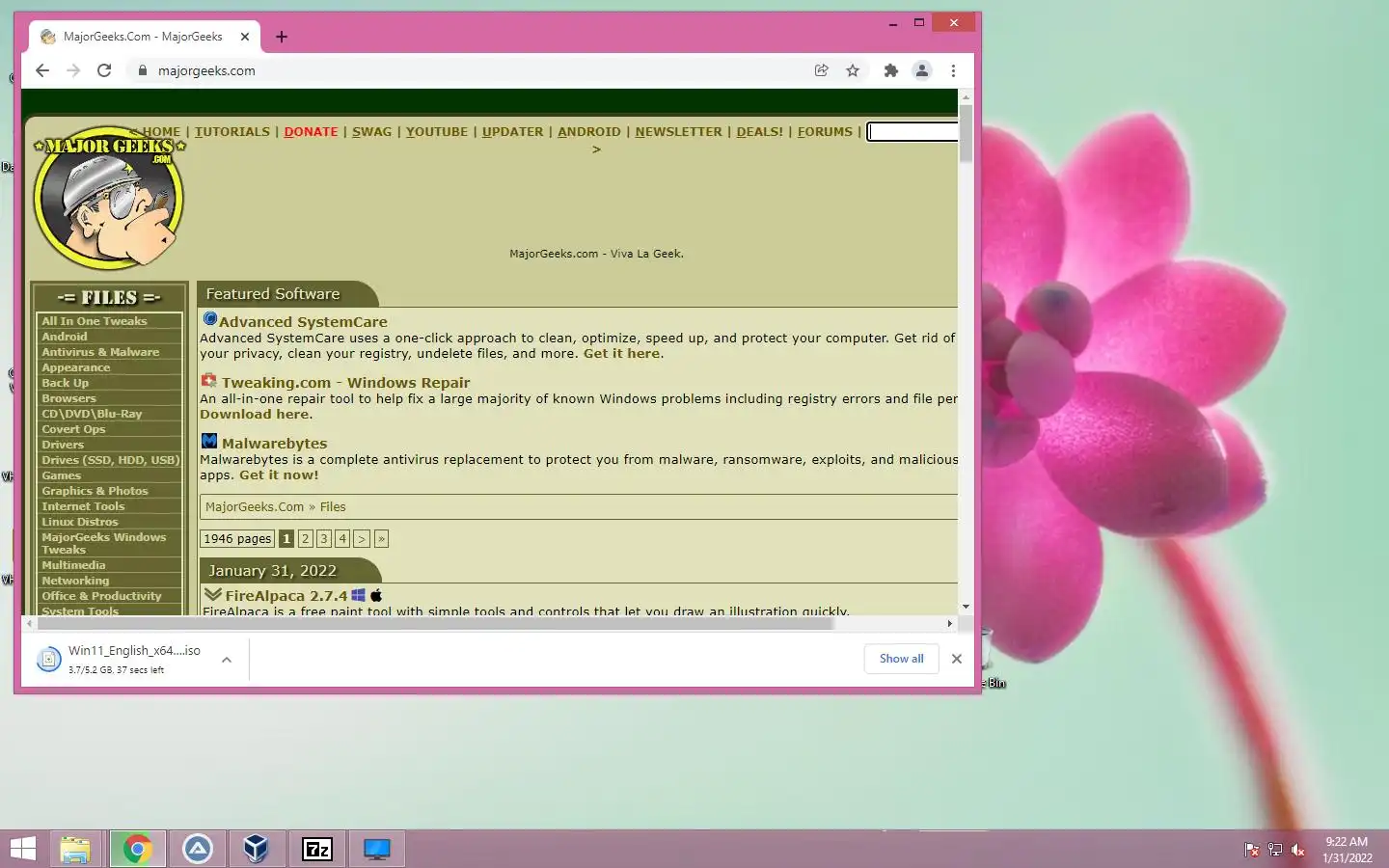Click the browser Back arrow
The image size is (1389, 868).
(42, 70)
